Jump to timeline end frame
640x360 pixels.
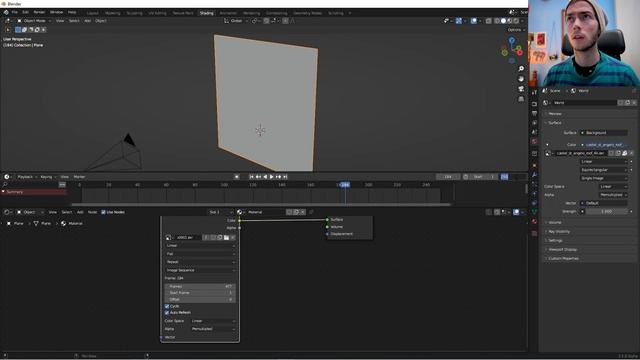285,177
